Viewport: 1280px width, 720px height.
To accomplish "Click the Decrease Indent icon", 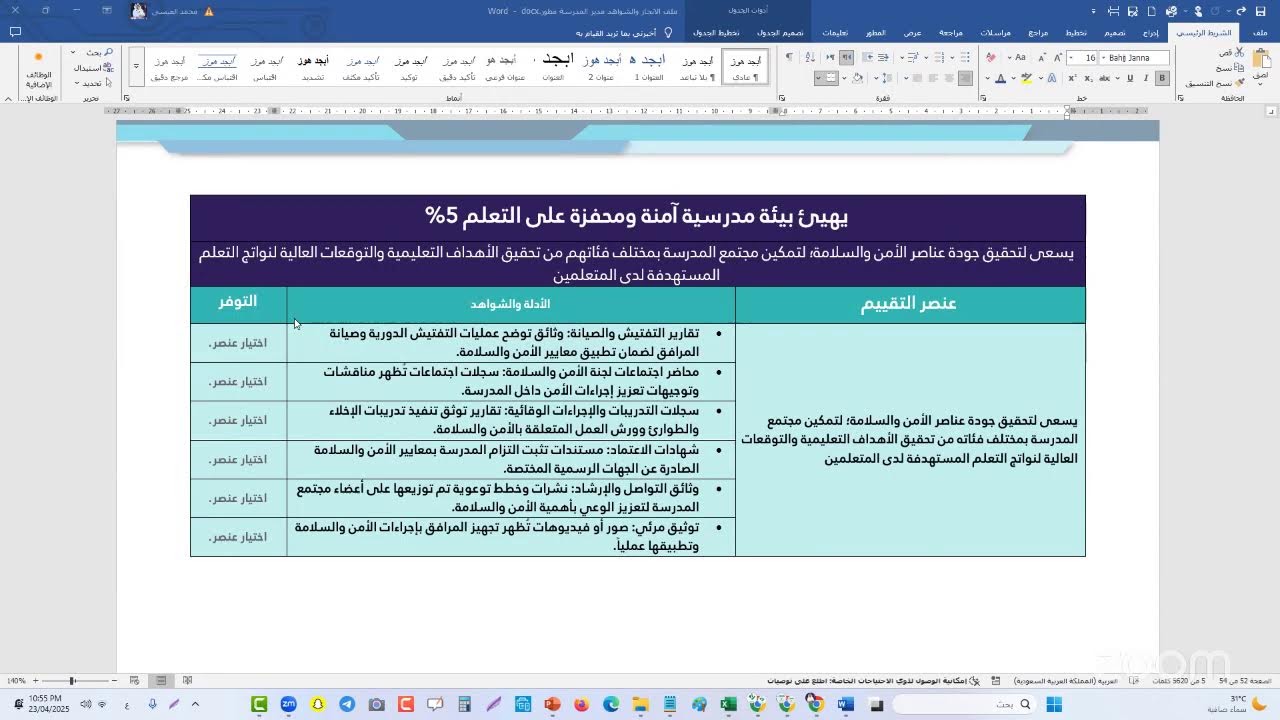I will [883, 58].
